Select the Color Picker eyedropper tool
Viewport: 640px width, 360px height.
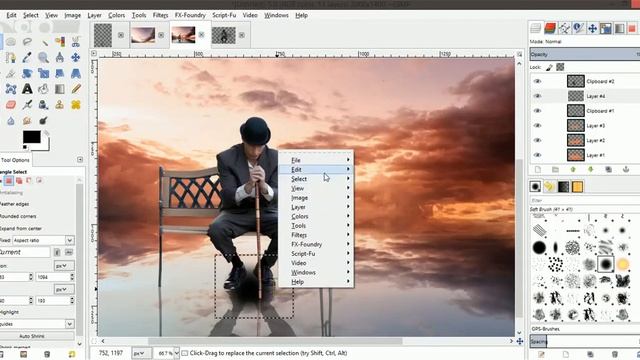(x=27, y=58)
